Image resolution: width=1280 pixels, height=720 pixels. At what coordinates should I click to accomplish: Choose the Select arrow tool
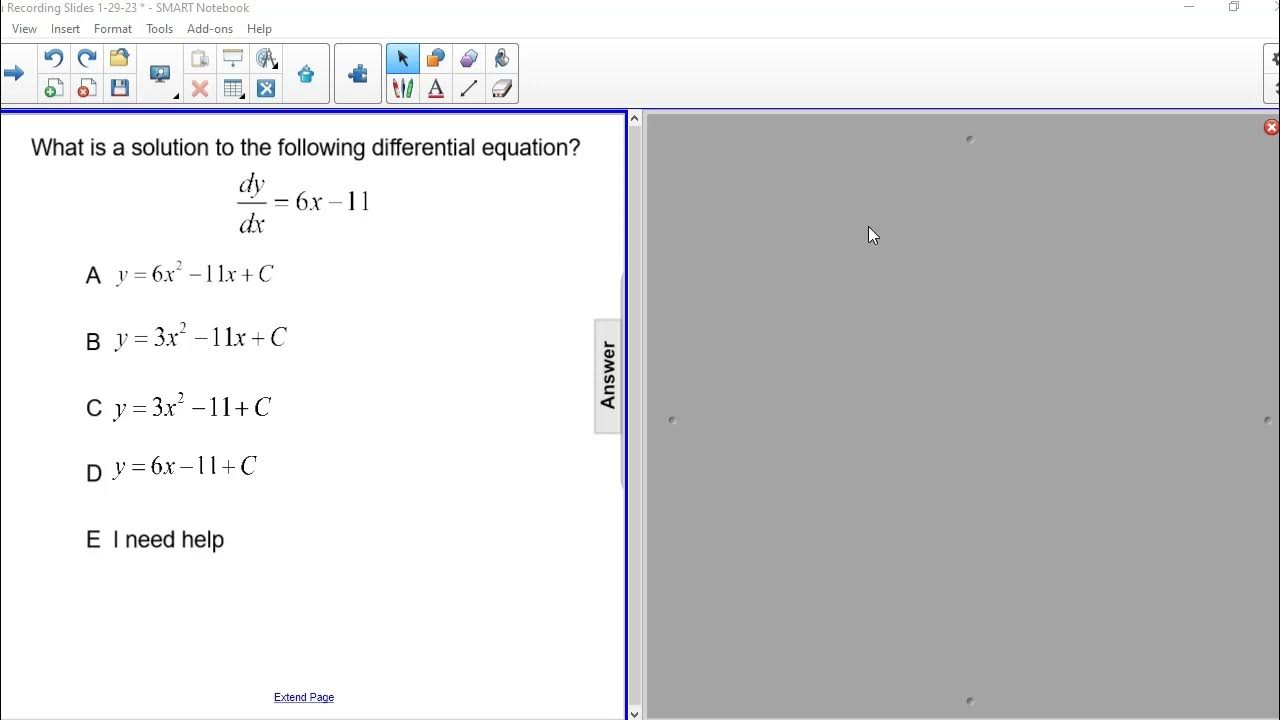coord(403,58)
